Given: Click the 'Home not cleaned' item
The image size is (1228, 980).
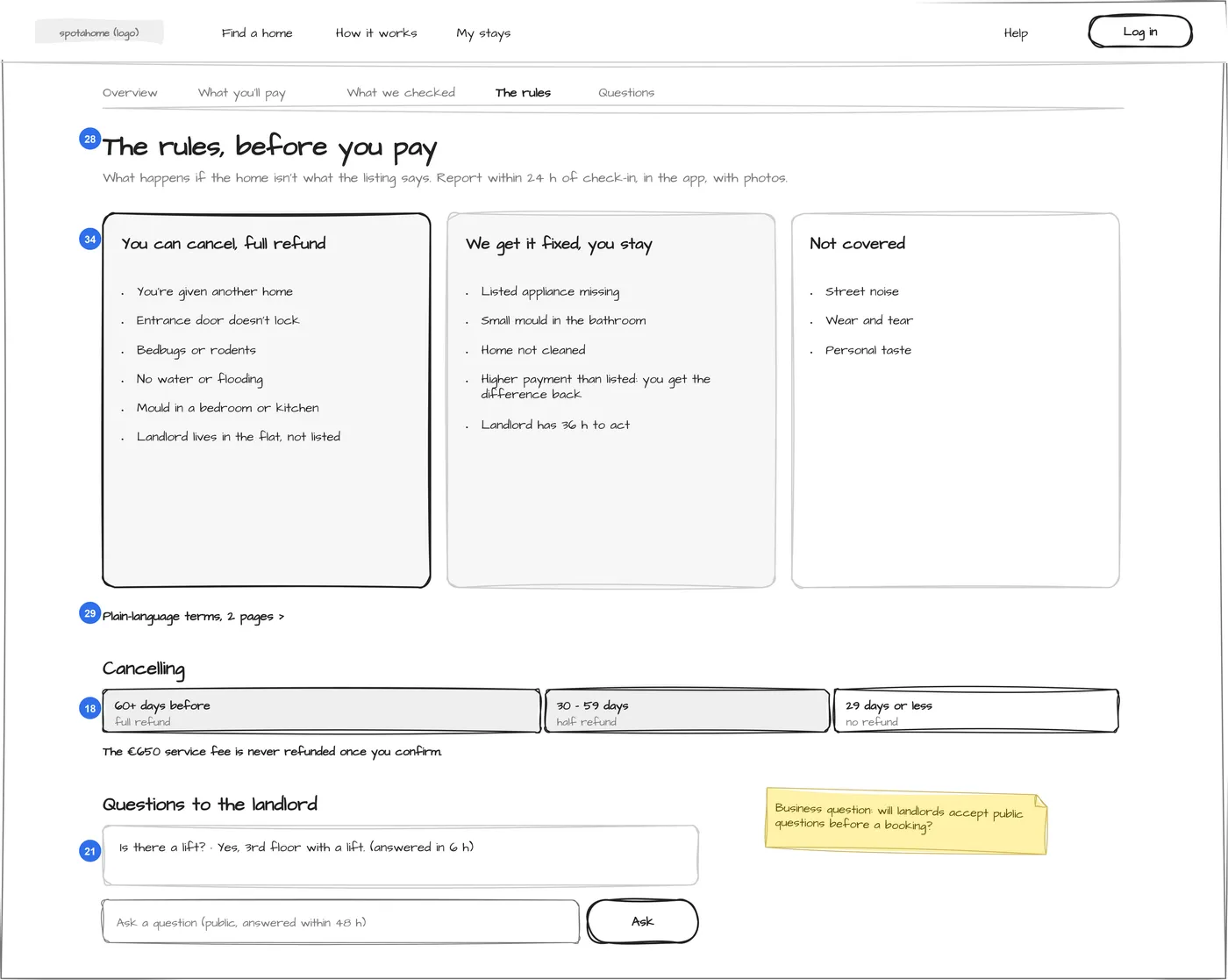Looking at the screenshot, I should point(533,350).
